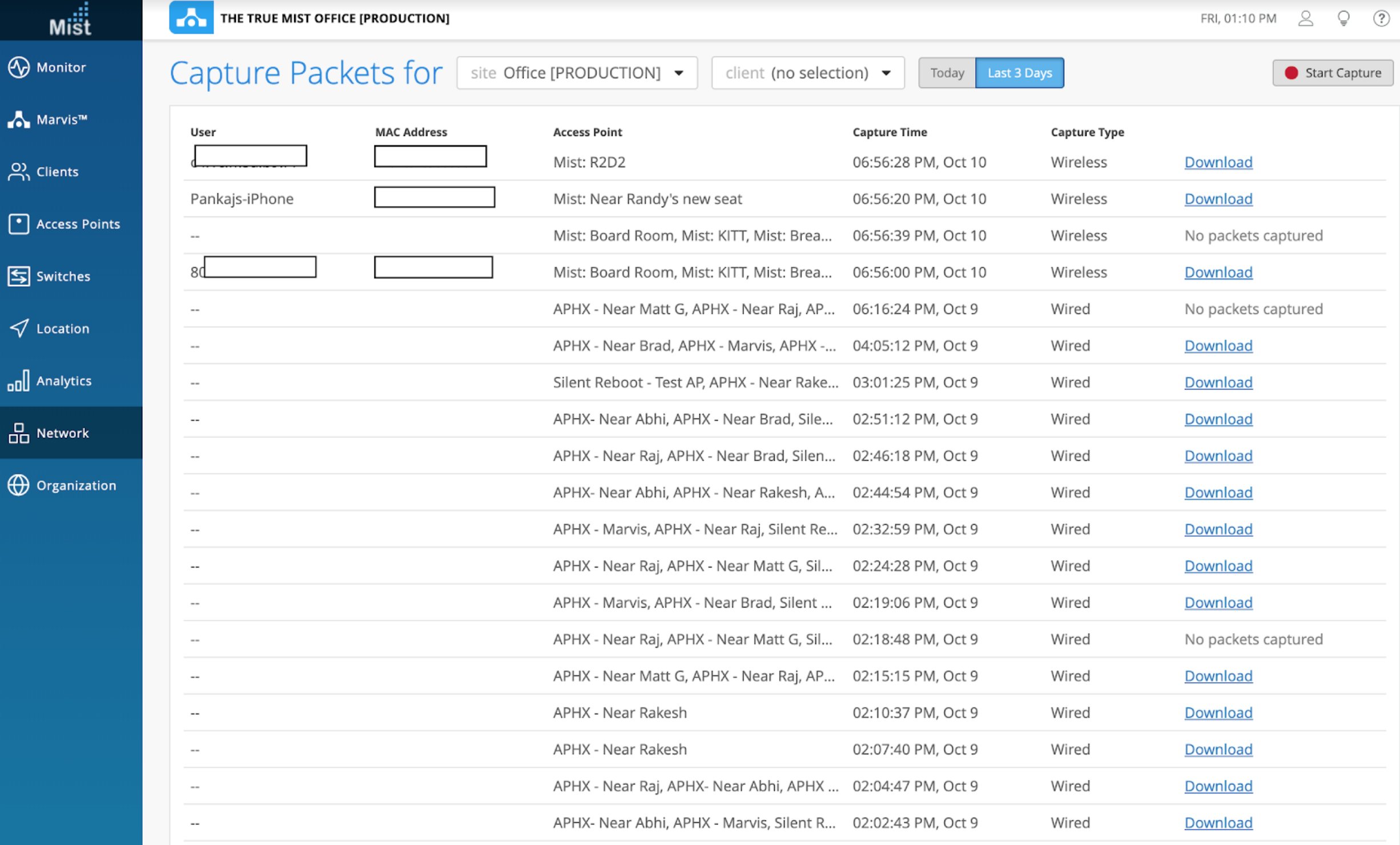Select the Last 3 Days range

tap(1019, 73)
